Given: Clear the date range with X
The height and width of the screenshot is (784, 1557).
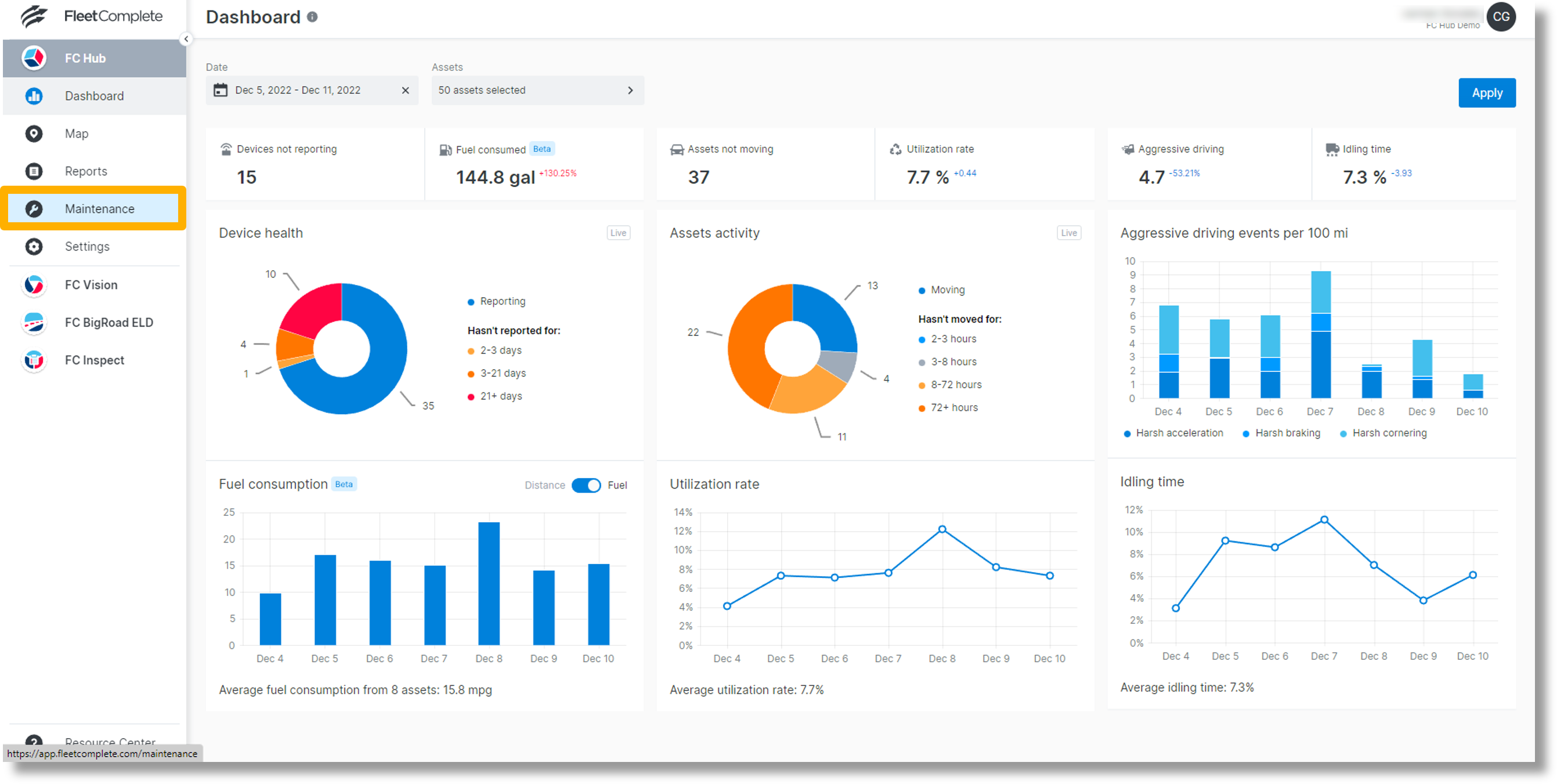Looking at the screenshot, I should click(406, 90).
